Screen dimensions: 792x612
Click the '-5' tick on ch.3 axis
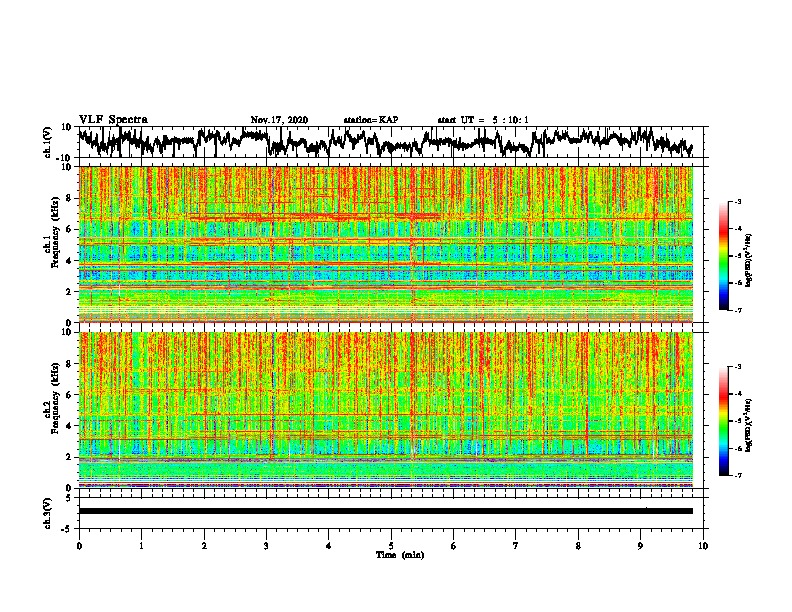click(x=67, y=529)
